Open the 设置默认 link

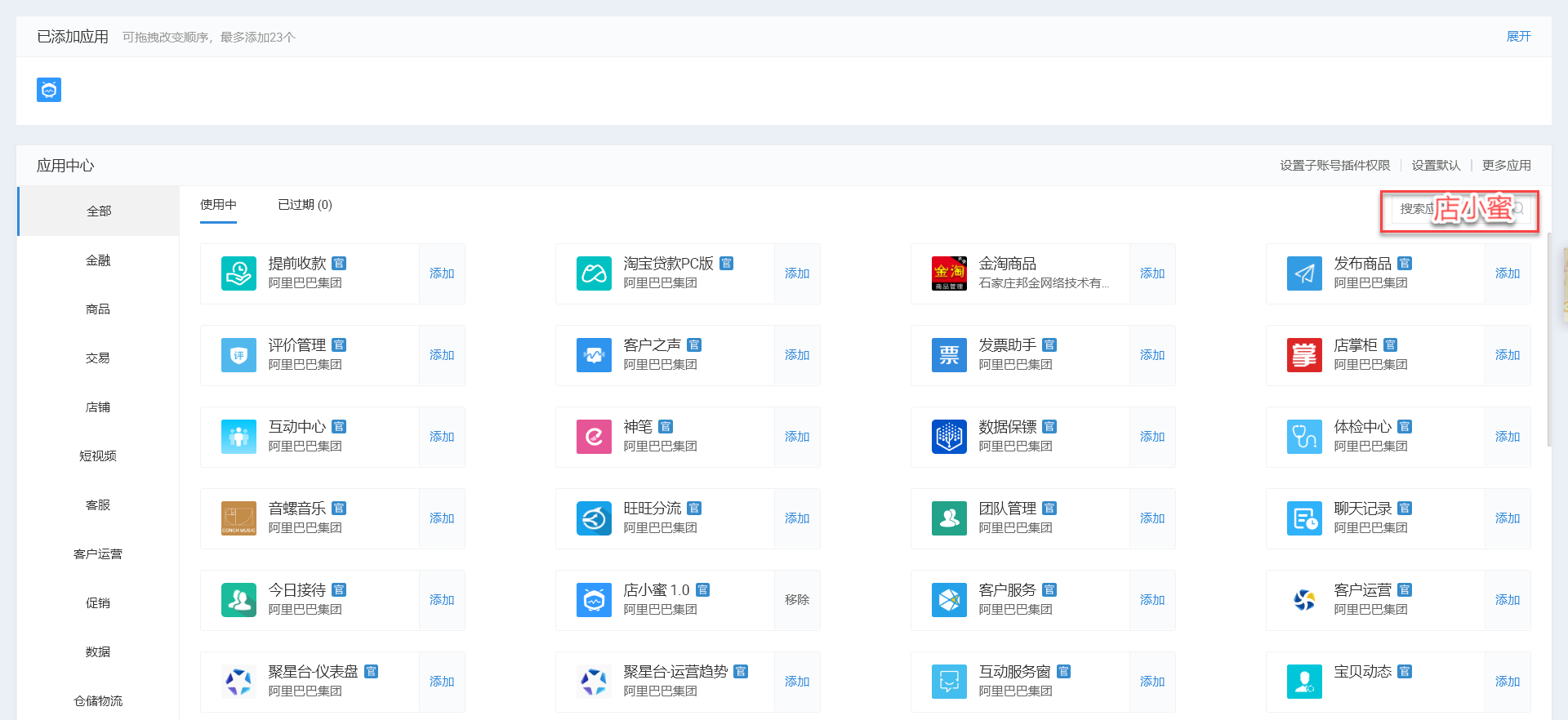coord(1436,166)
